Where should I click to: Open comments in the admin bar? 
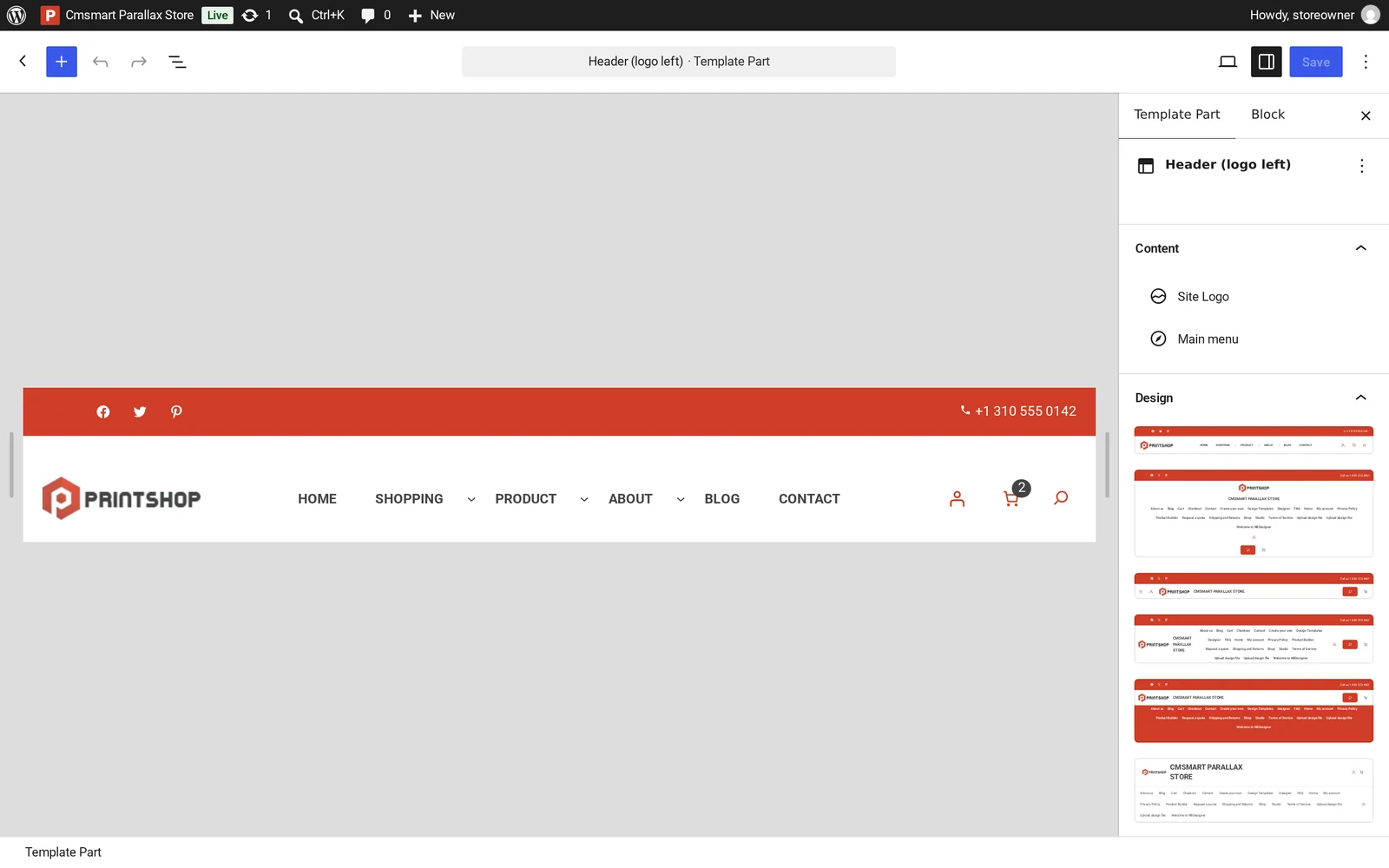(x=376, y=15)
